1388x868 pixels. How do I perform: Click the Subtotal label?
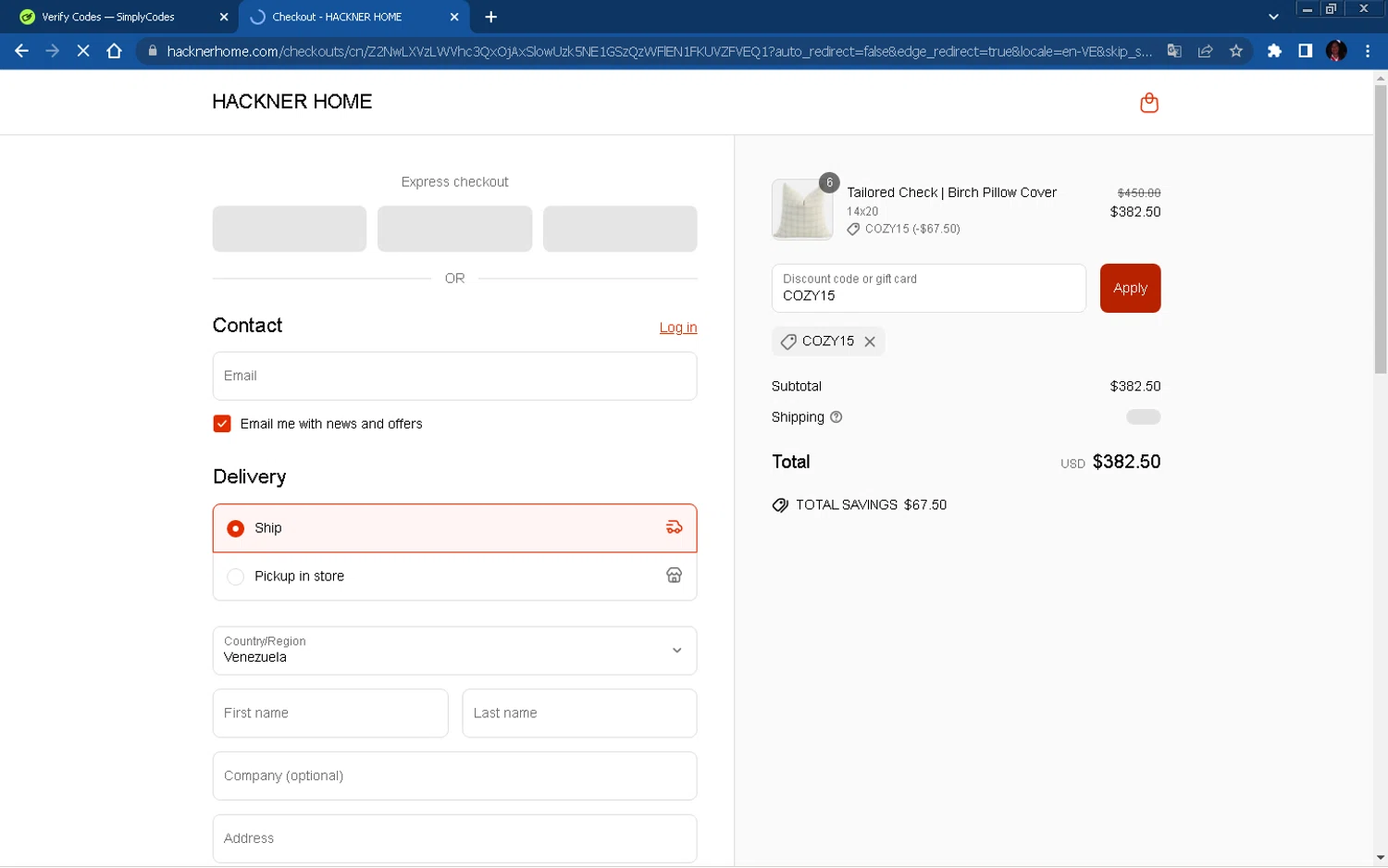(796, 386)
